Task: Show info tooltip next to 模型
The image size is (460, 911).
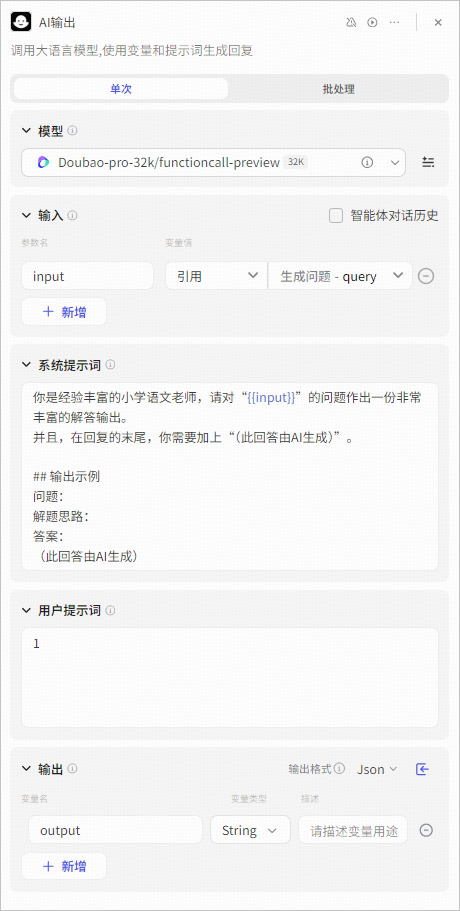Action: tap(72, 131)
